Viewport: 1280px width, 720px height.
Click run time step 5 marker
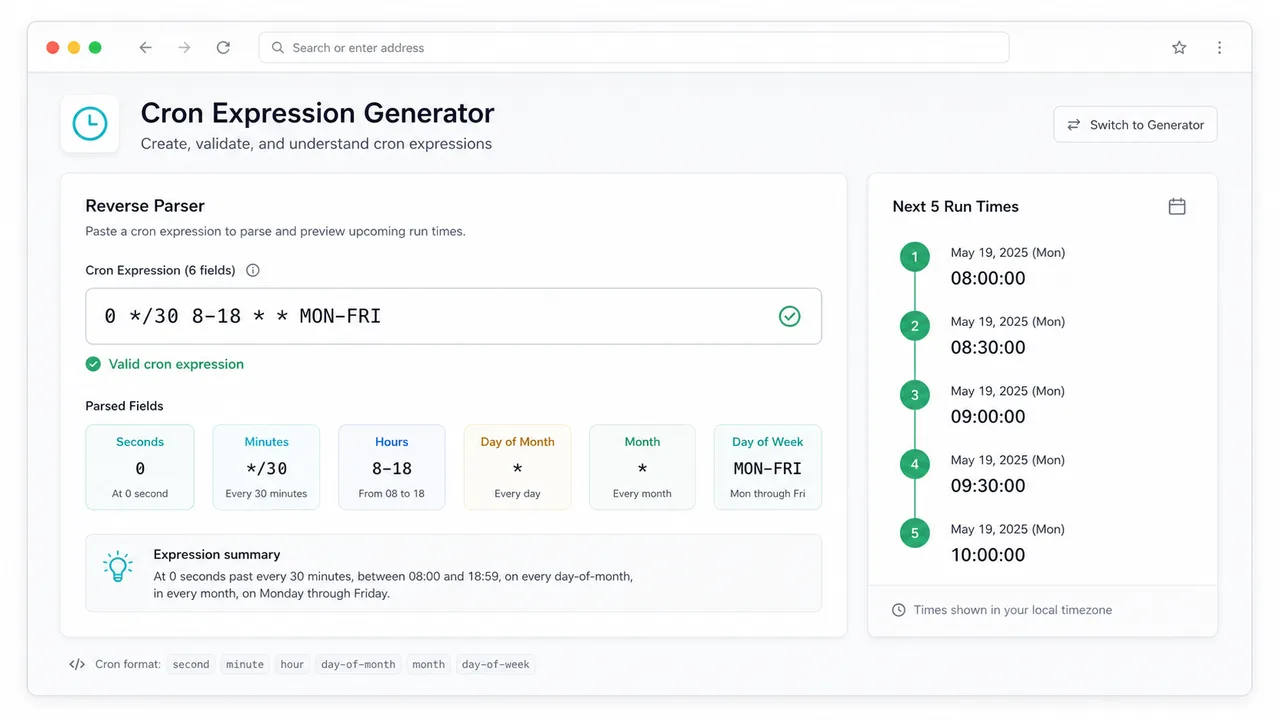pos(914,533)
